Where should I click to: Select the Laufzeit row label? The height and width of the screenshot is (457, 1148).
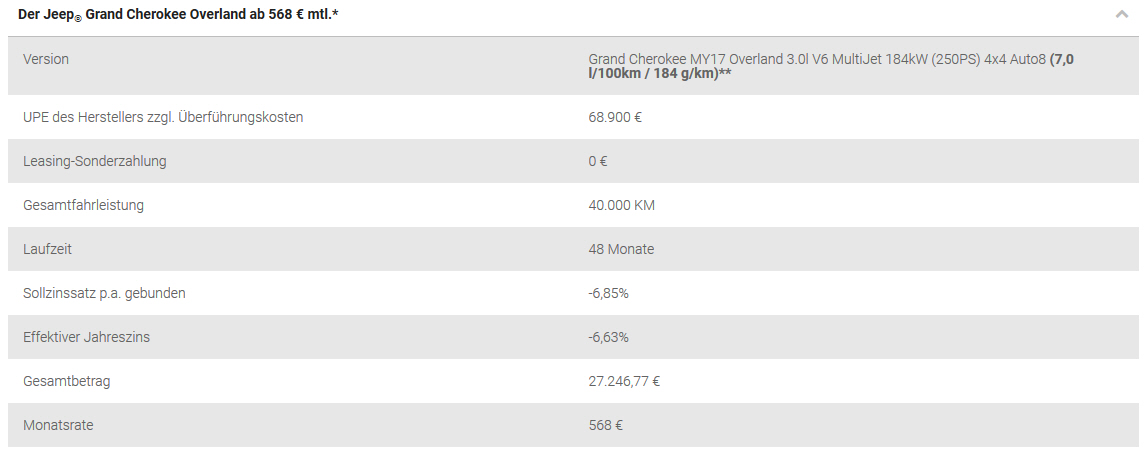48,249
